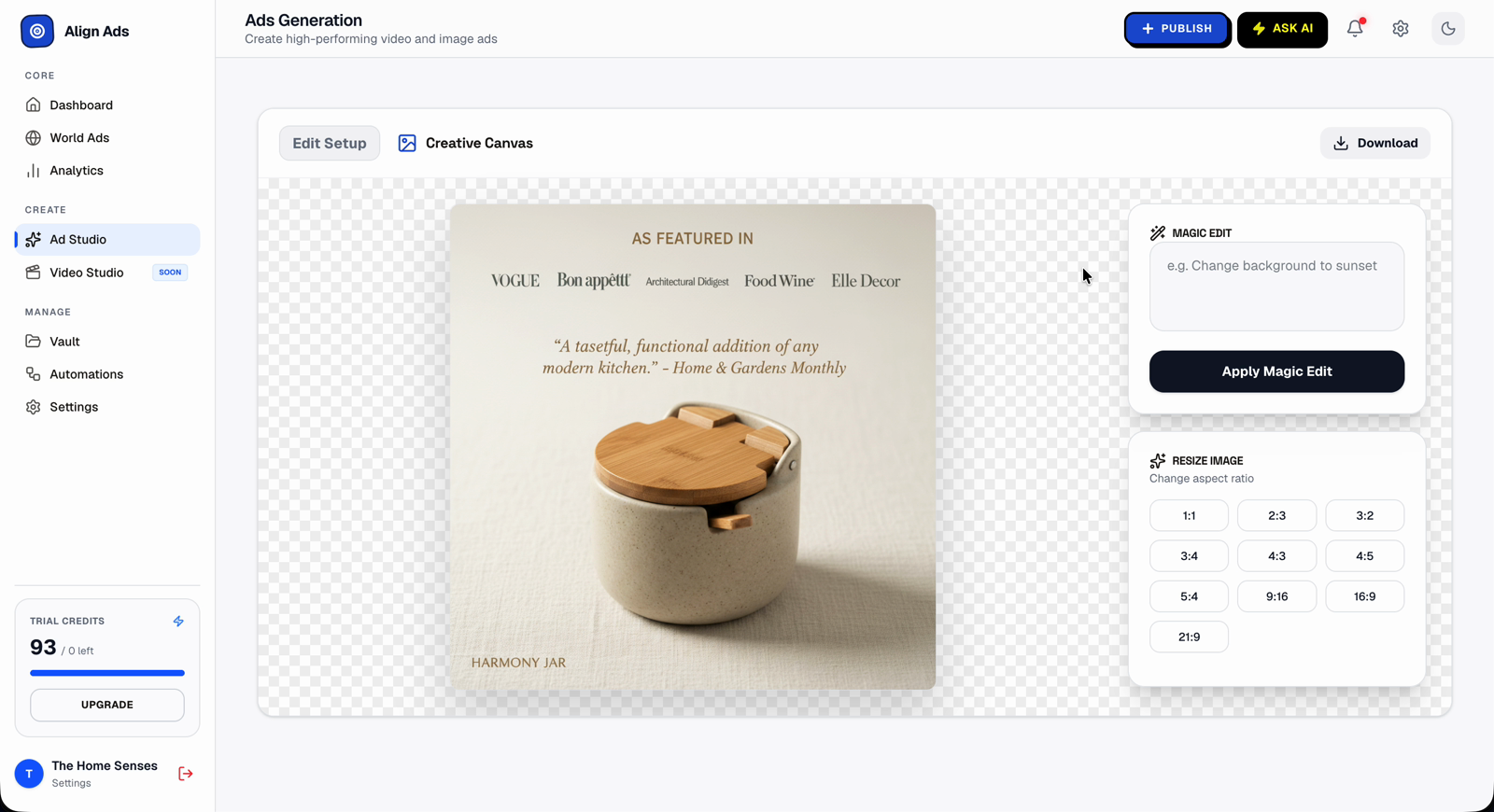Click the logout icon
This screenshot has width=1494, height=812.
point(186,774)
